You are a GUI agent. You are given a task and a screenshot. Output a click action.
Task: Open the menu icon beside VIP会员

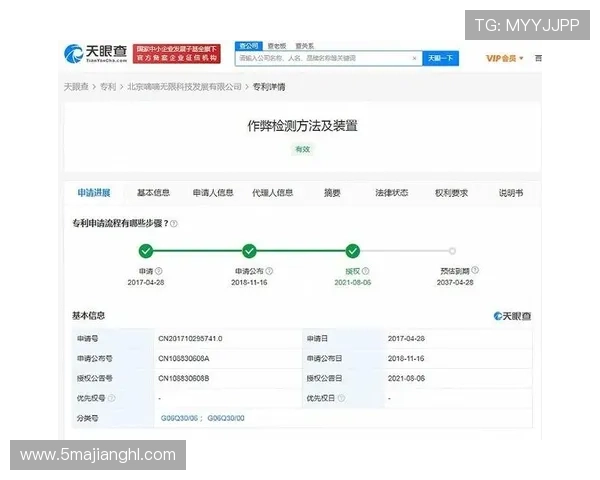coord(538,58)
